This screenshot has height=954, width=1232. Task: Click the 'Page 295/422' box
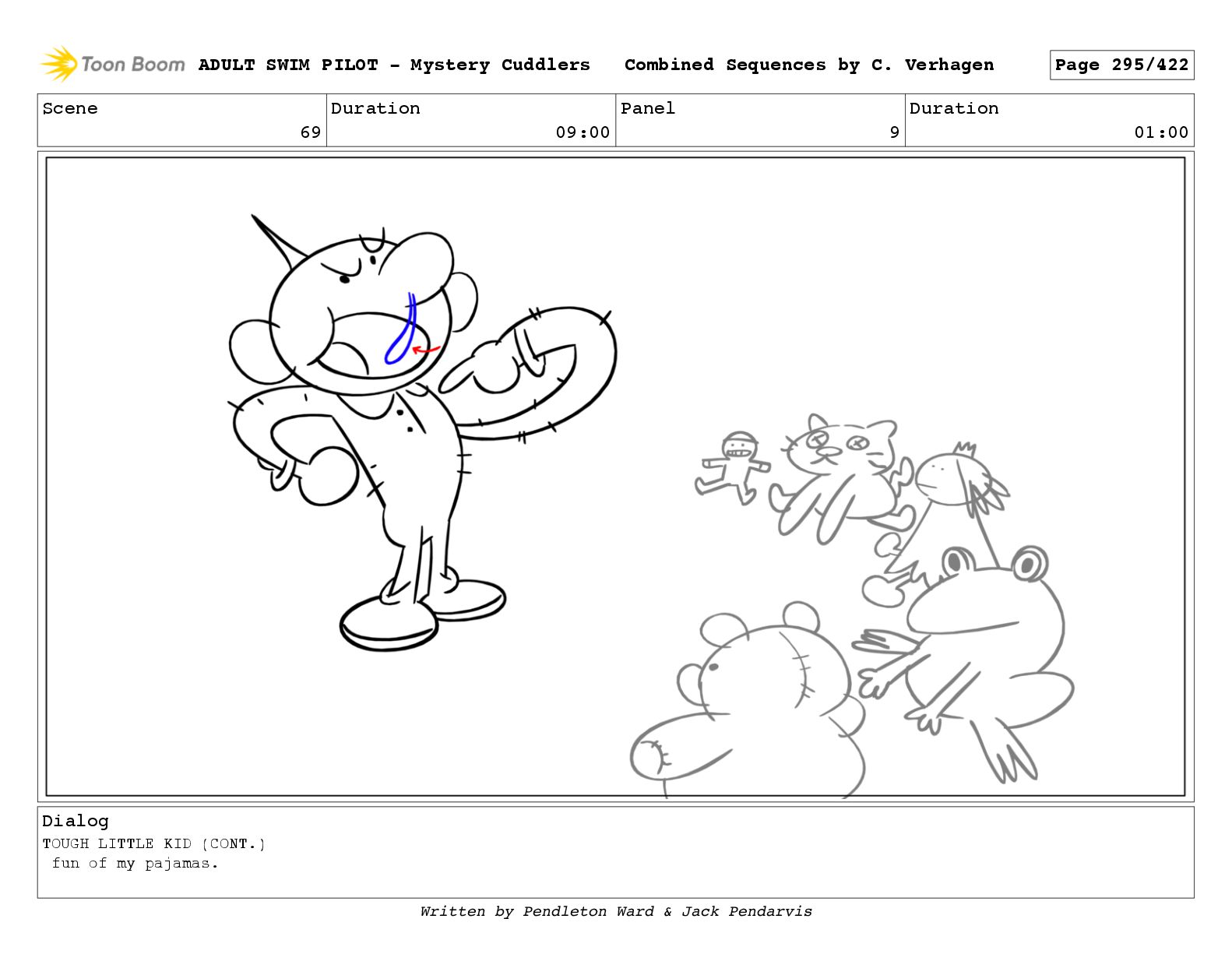[x=1121, y=65]
